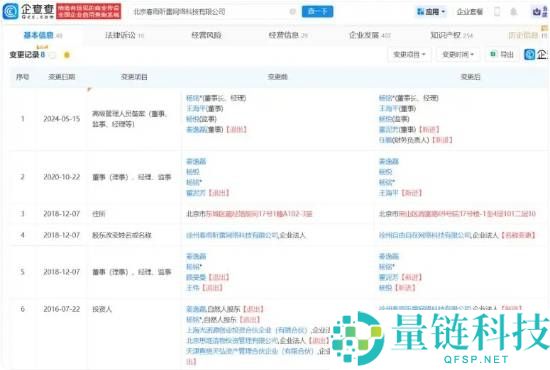Click the red certification banner

(x=88, y=11)
